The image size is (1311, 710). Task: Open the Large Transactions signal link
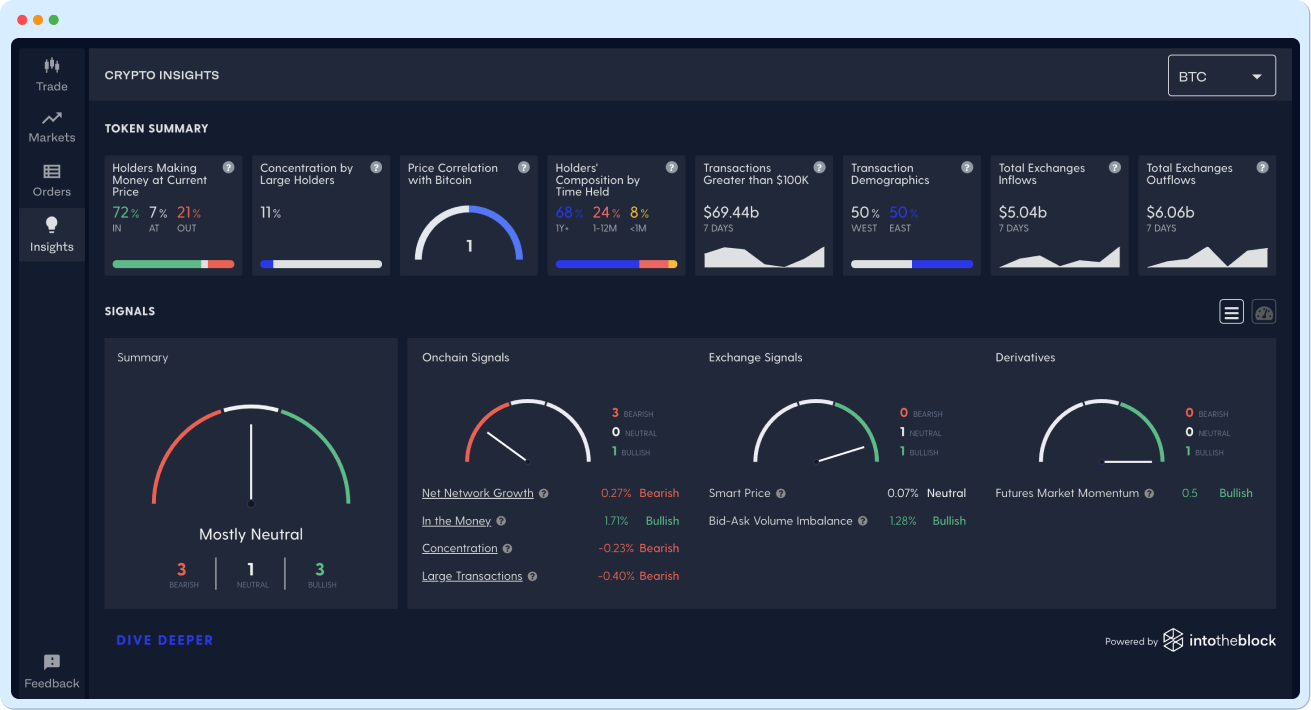coord(472,576)
